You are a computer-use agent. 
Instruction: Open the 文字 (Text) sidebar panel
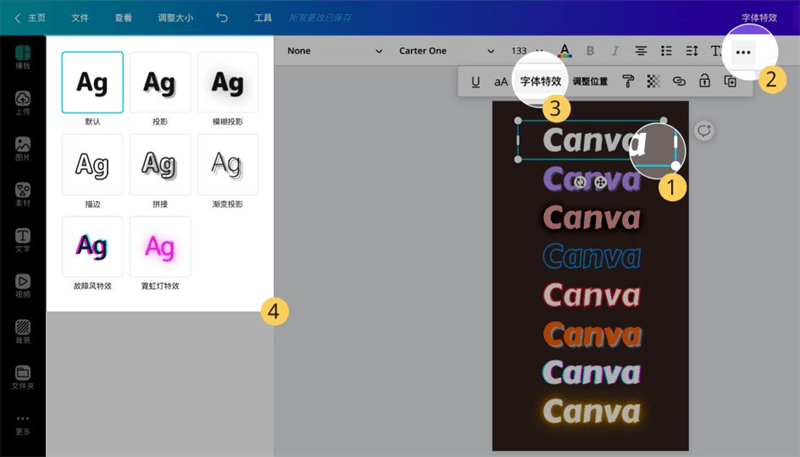[22, 241]
